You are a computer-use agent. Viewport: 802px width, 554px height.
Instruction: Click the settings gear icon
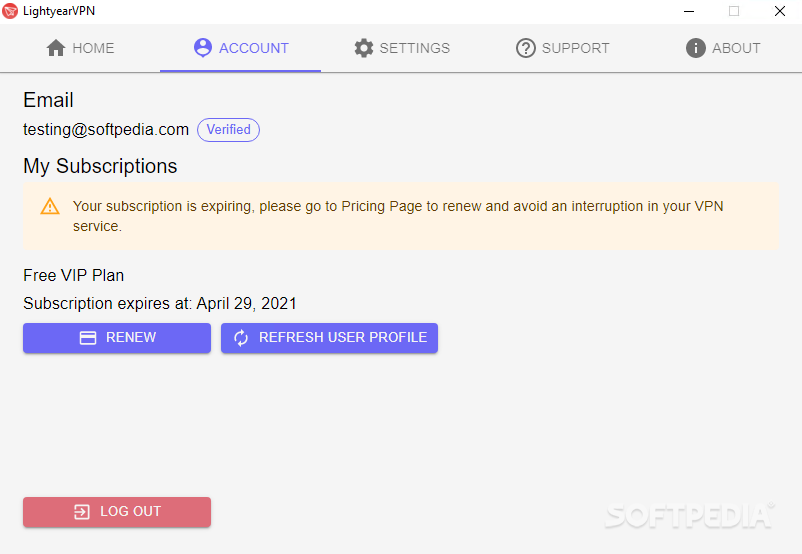[364, 48]
